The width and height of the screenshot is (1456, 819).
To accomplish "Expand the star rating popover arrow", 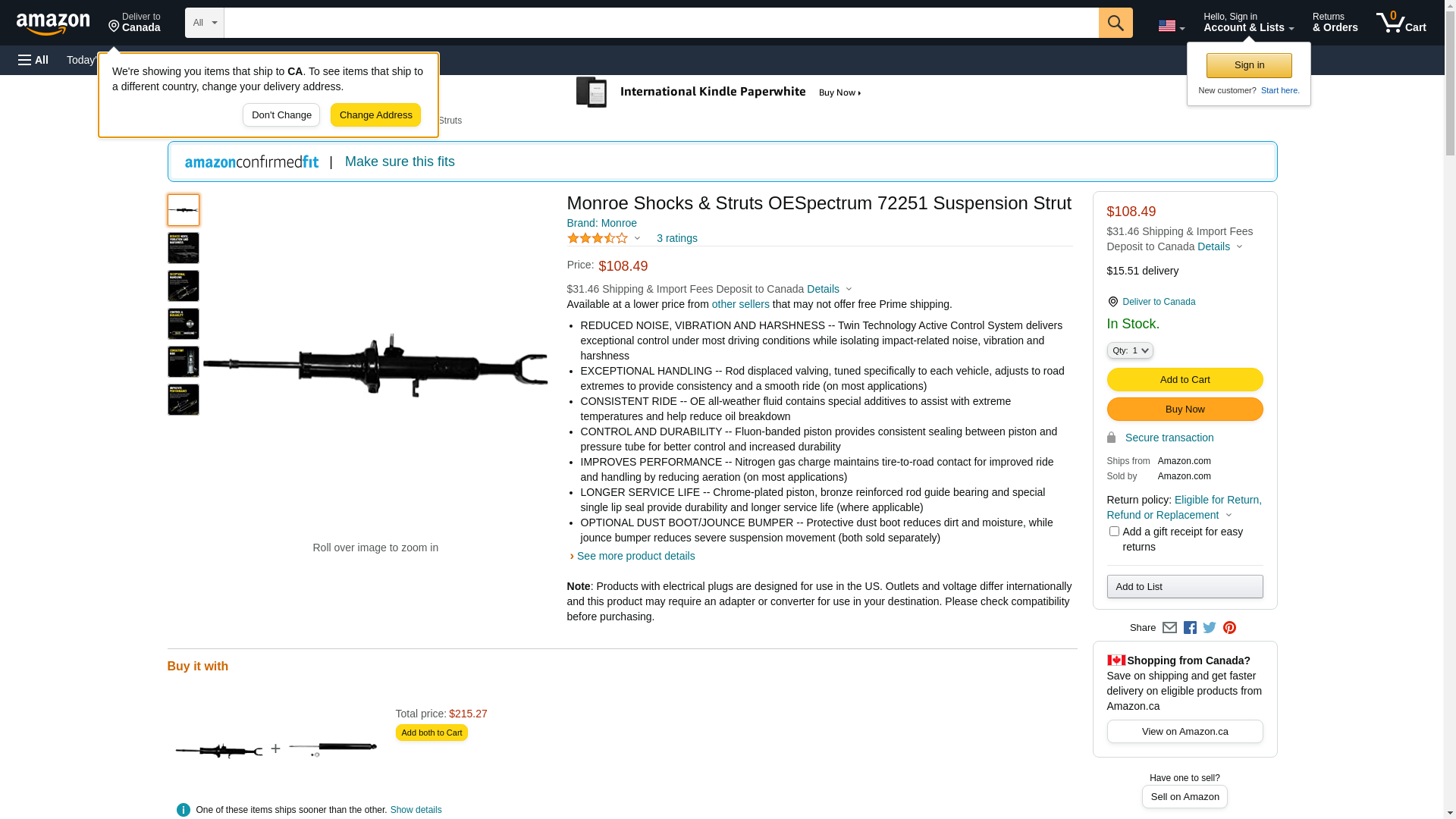I will (x=637, y=239).
